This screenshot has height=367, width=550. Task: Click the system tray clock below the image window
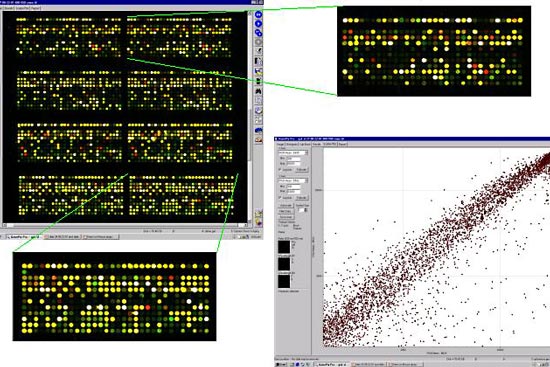point(256,237)
